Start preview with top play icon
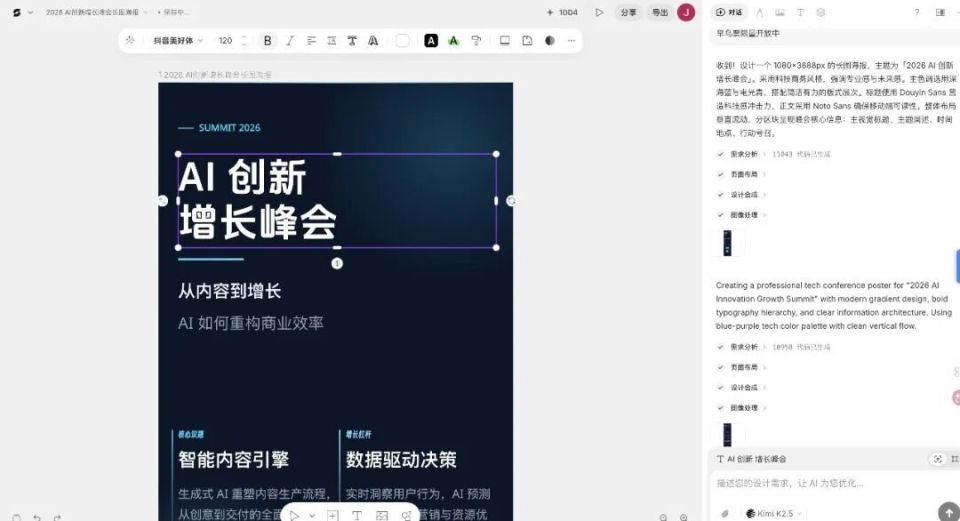Viewport: 960px width, 521px height. tap(599, 12)
